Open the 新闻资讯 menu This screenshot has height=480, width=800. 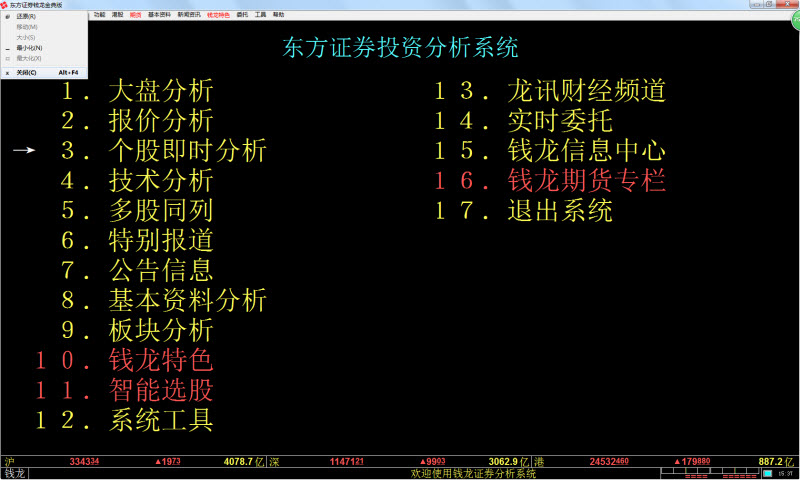pyautogui.click(x=189, y=15)
